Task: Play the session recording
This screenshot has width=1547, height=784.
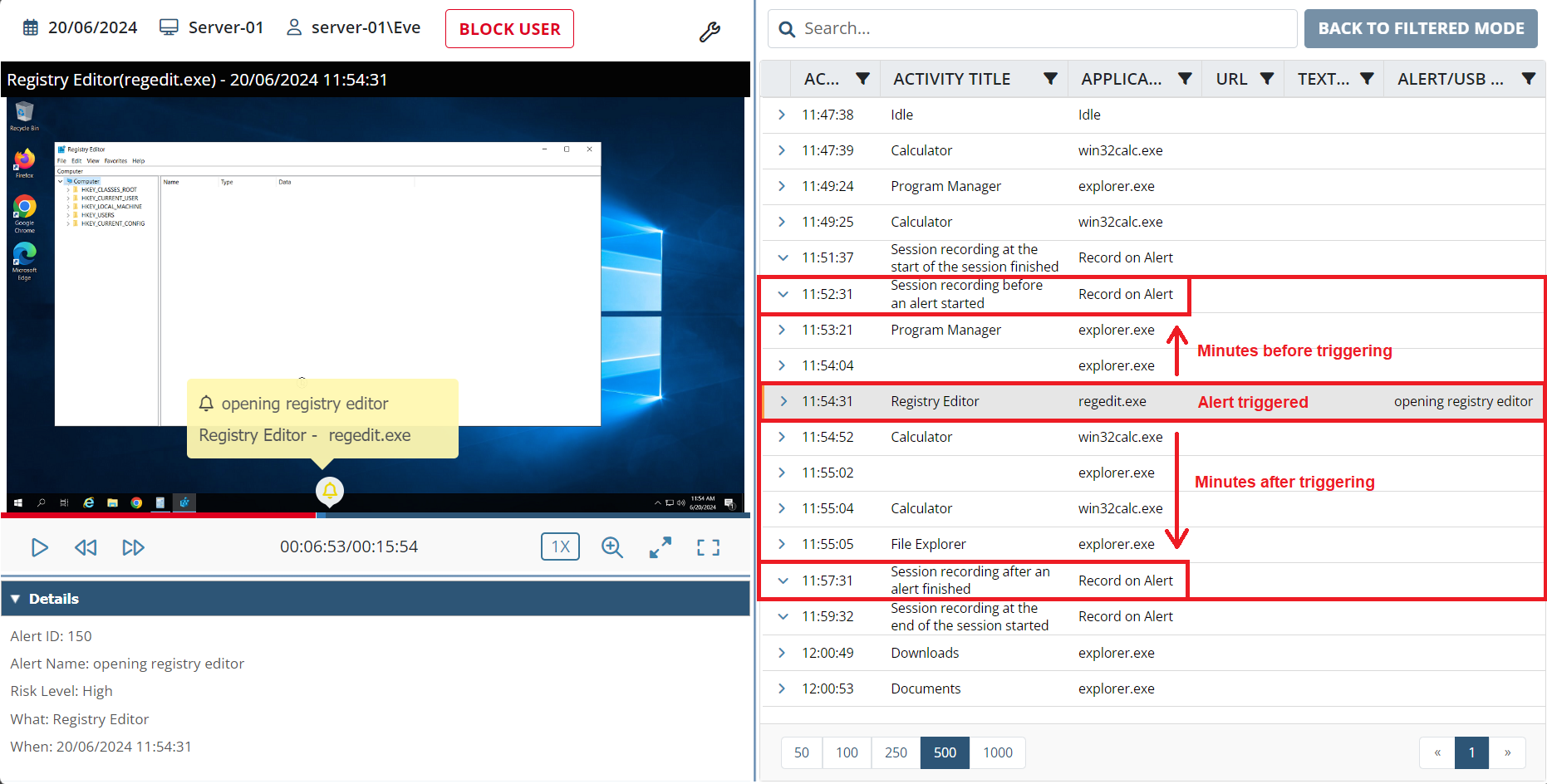Action: [x=39, y=547]
